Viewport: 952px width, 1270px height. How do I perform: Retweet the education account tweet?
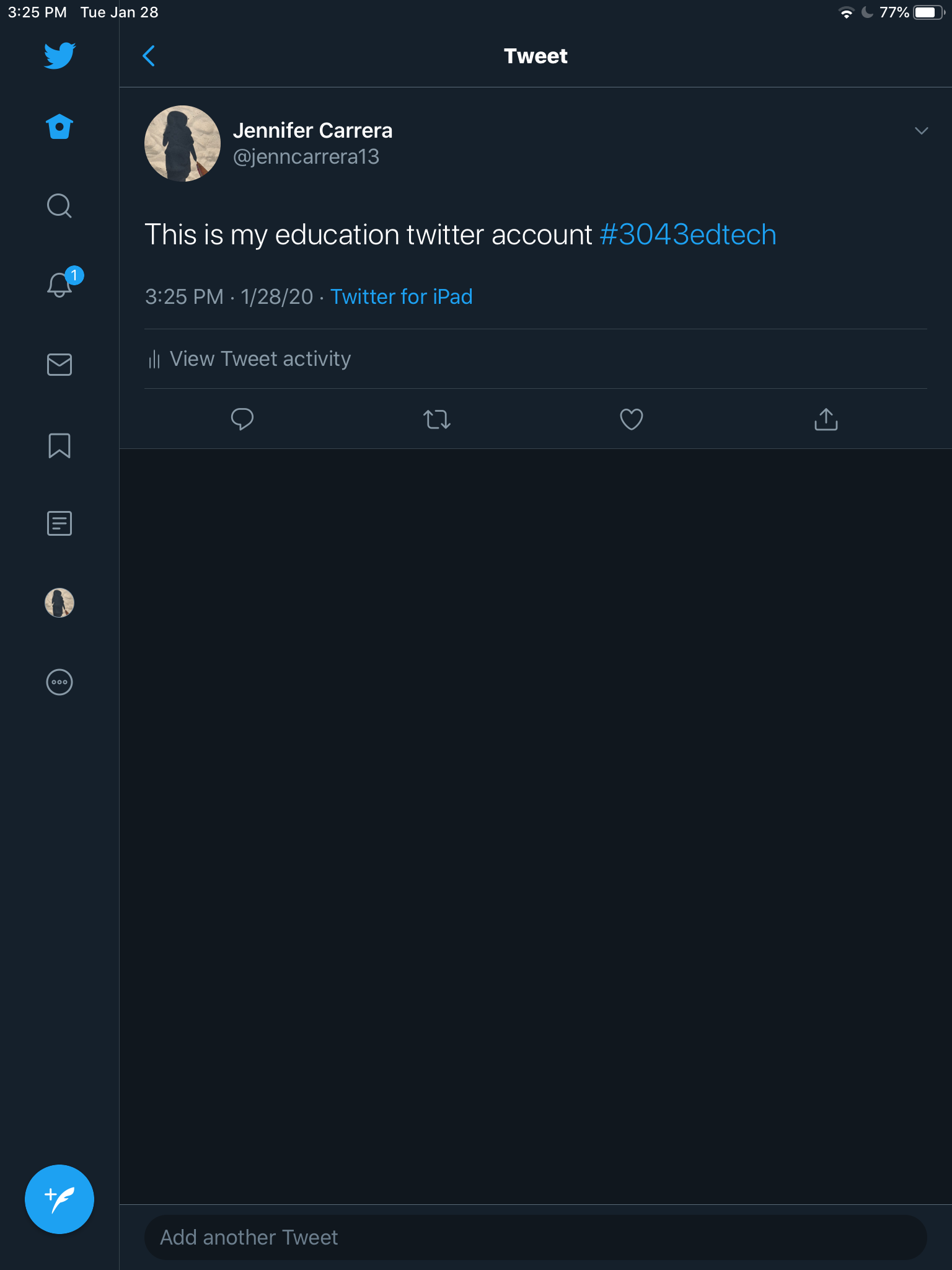[x=436, y=419]
